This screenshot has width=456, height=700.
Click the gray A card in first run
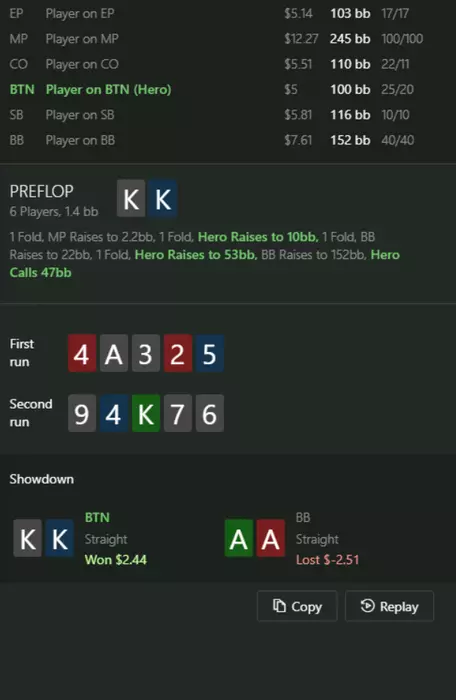tap(114, 353)
